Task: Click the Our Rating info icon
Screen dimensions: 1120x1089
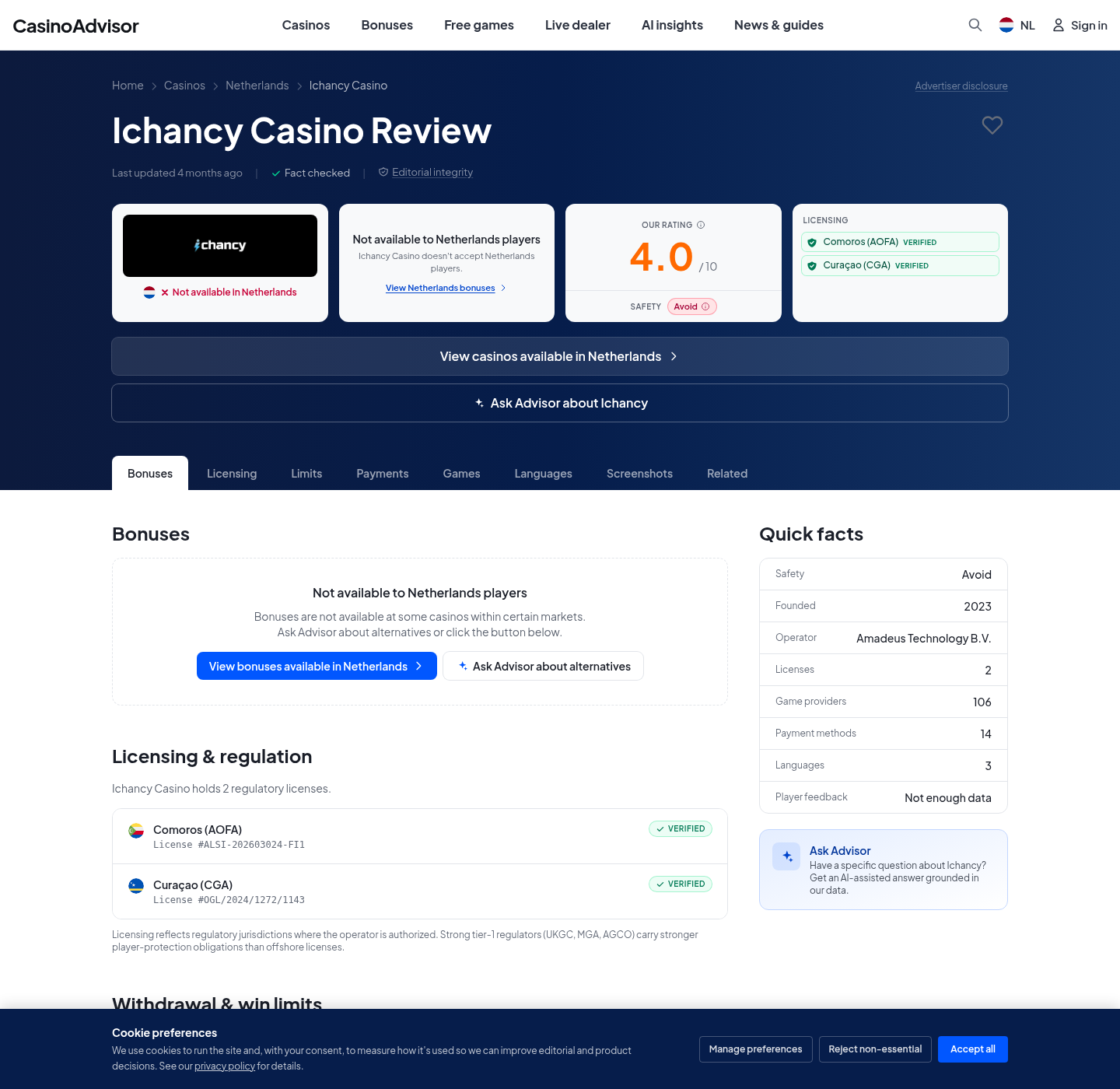Action: point(701,225)
